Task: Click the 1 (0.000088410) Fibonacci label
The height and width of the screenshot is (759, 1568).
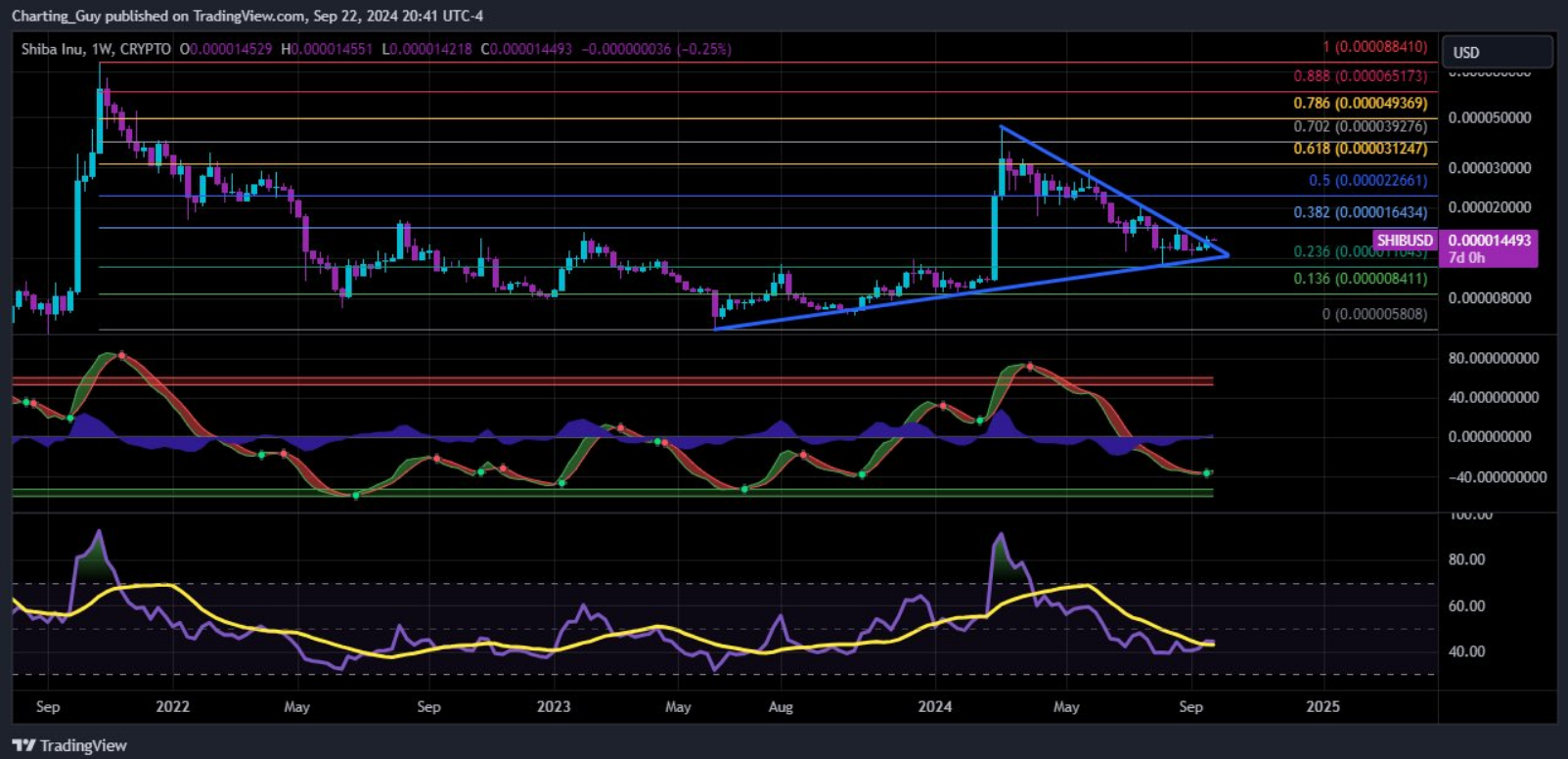Action: 1374,47
